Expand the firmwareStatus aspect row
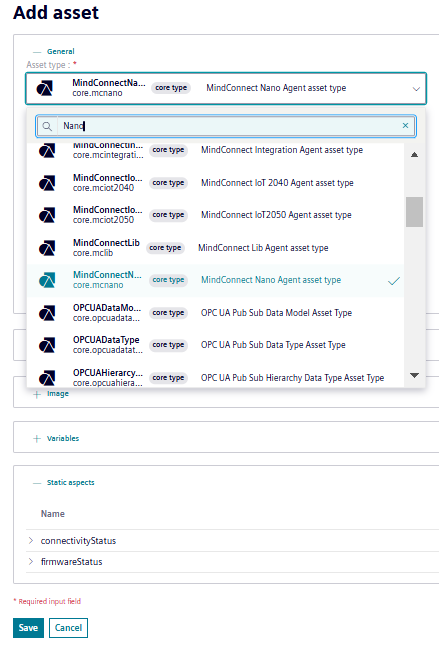This screenshot has width=439, height=646. 31,561
